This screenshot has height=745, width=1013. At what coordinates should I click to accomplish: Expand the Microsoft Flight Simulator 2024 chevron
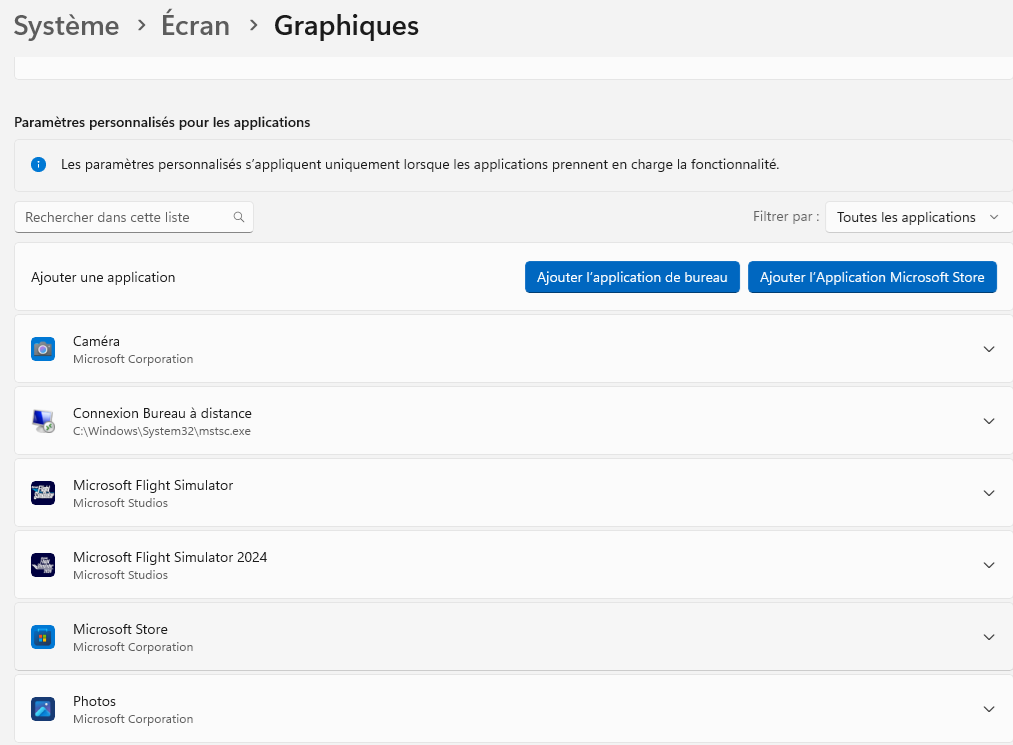coord(989,565)
